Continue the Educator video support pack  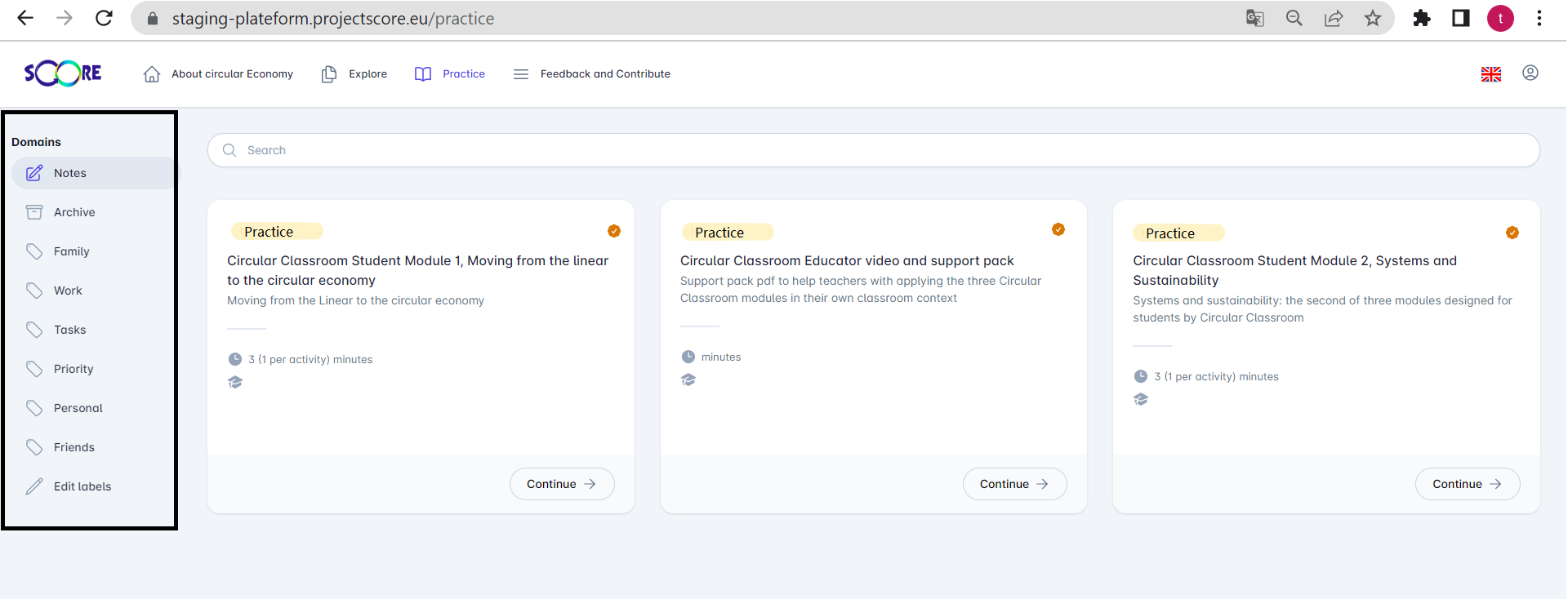point(1013,484)
